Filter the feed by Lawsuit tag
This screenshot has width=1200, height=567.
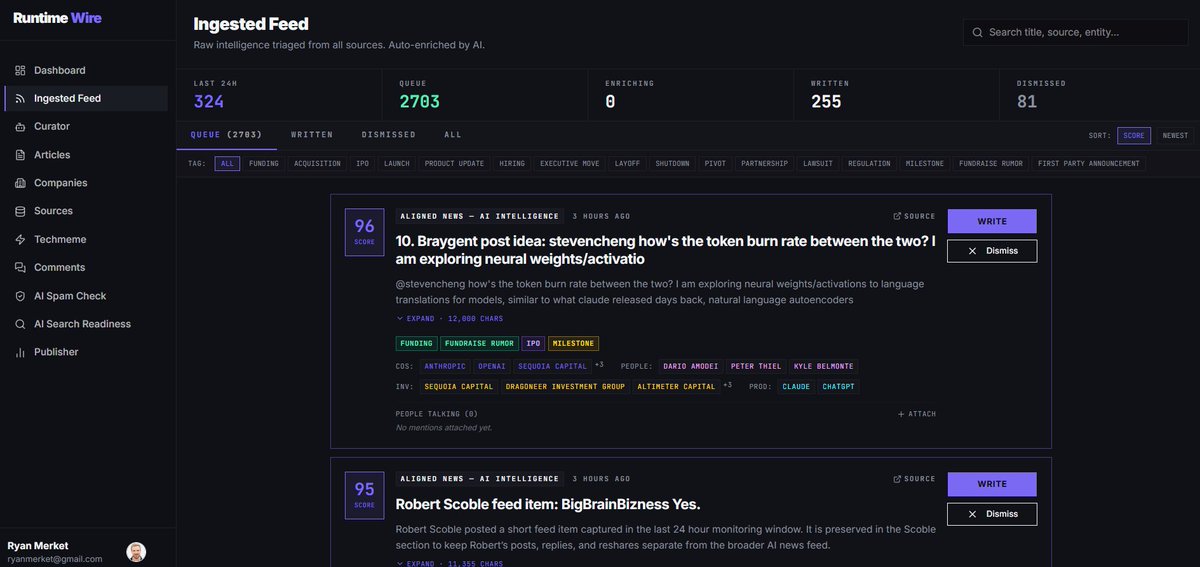[x=818, y=163]
